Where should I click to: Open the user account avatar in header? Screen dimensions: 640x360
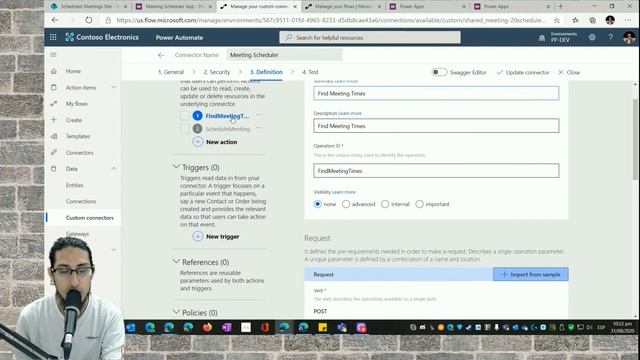[629, 37]
